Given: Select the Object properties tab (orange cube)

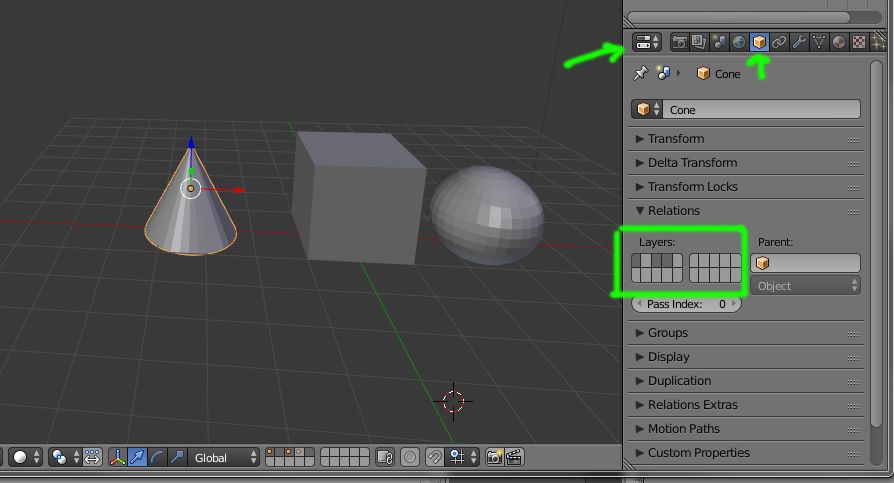Looking at the screenshot, I should 759,42.
